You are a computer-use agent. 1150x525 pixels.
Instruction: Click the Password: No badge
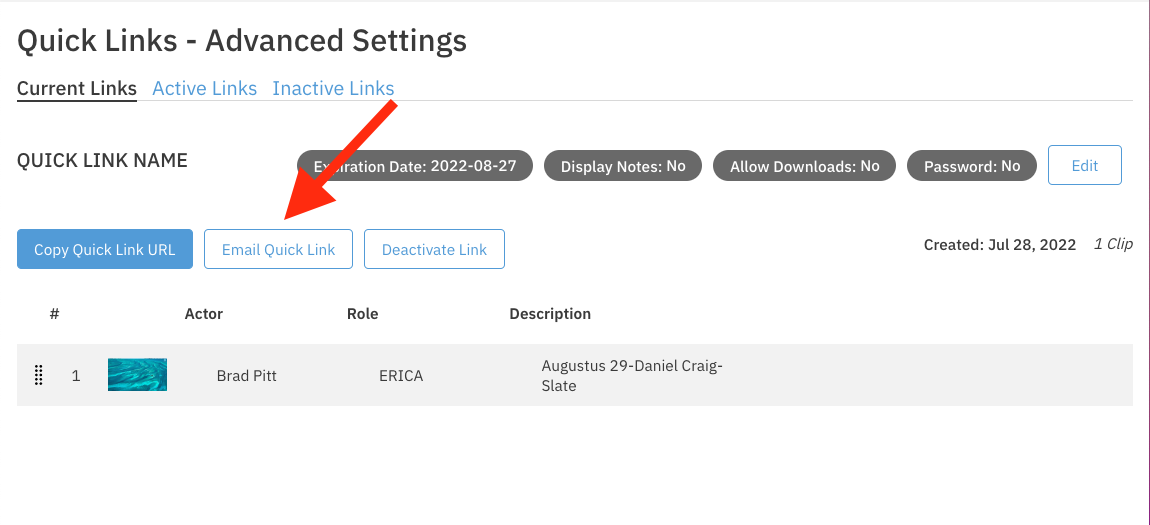tap(971, 166)
